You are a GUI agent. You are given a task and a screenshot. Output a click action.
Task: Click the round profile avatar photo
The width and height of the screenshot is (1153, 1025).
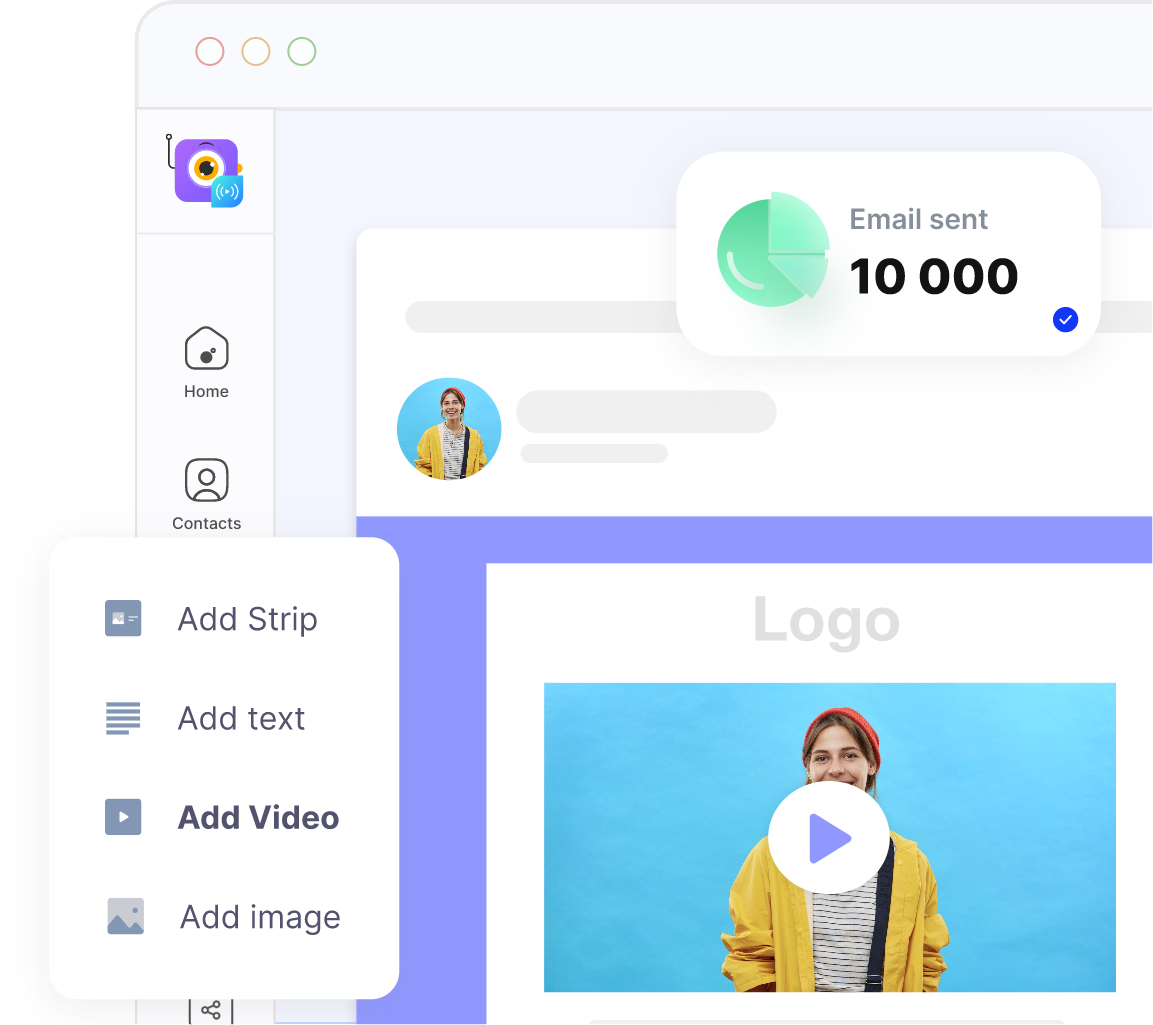(x=449, y=429)
